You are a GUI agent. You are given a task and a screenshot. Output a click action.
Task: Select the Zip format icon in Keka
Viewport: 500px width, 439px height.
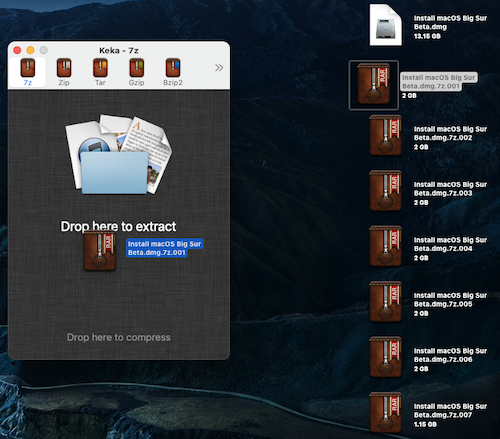click(64, 68)
